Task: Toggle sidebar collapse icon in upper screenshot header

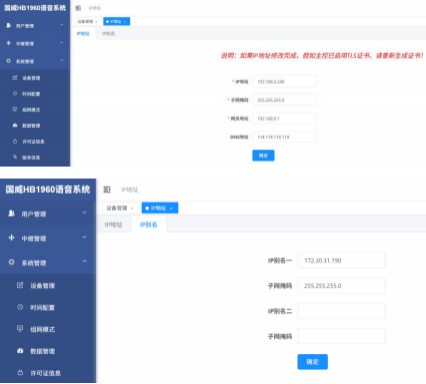Action: point(78,8)
